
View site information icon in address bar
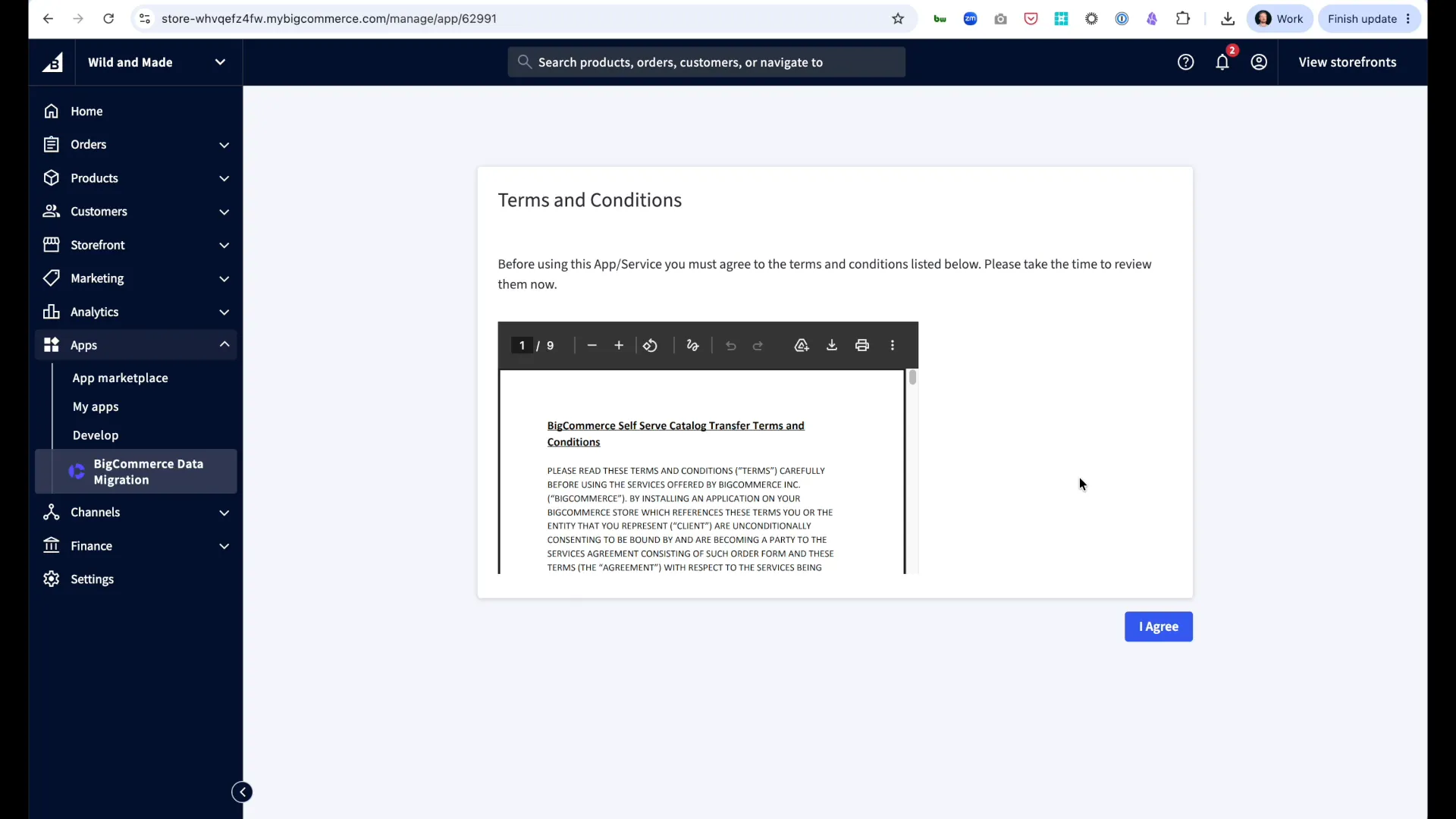click(145, 19)
